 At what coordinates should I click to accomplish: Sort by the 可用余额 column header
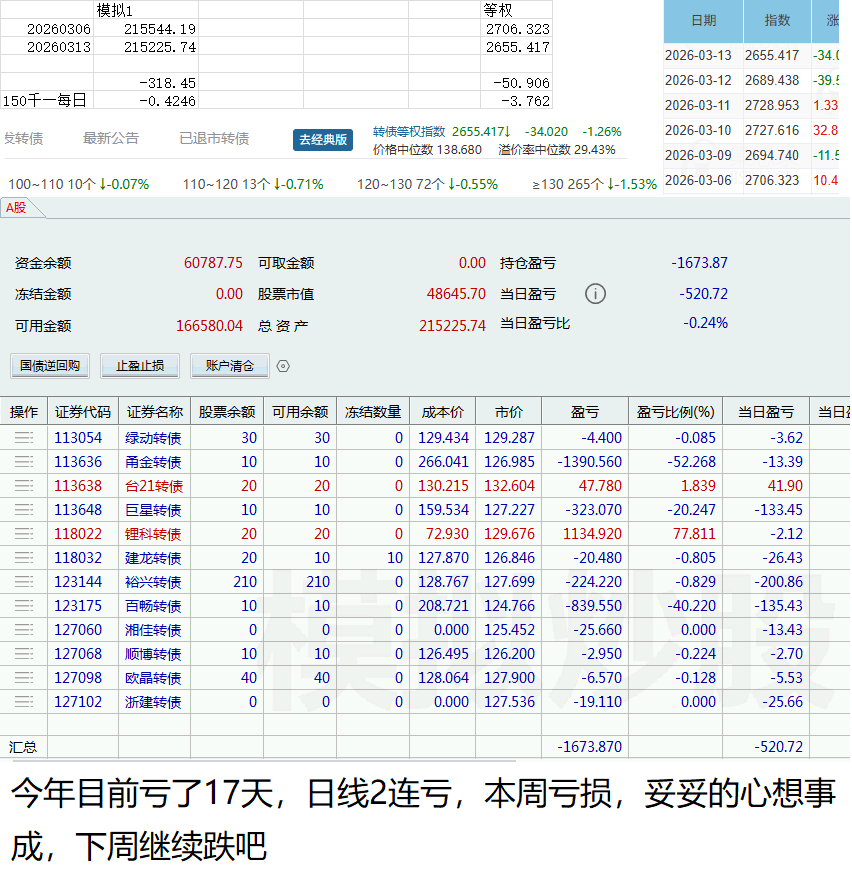300,412
